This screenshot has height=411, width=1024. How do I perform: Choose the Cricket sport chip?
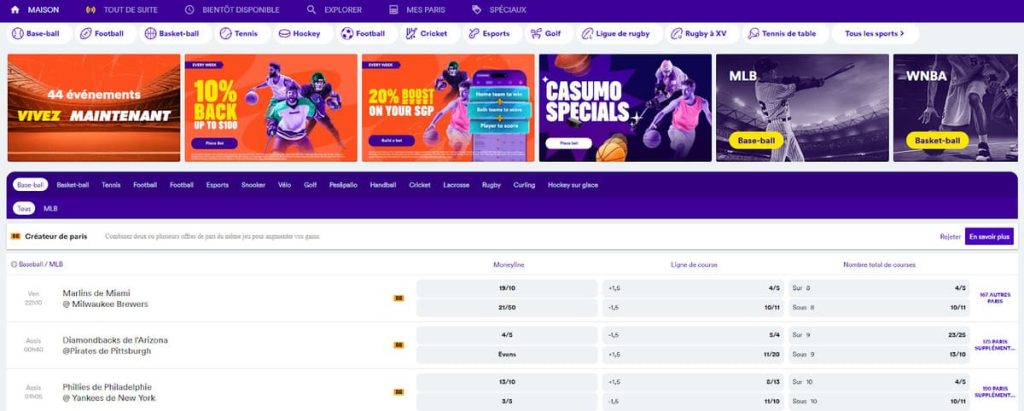point(427,33)
